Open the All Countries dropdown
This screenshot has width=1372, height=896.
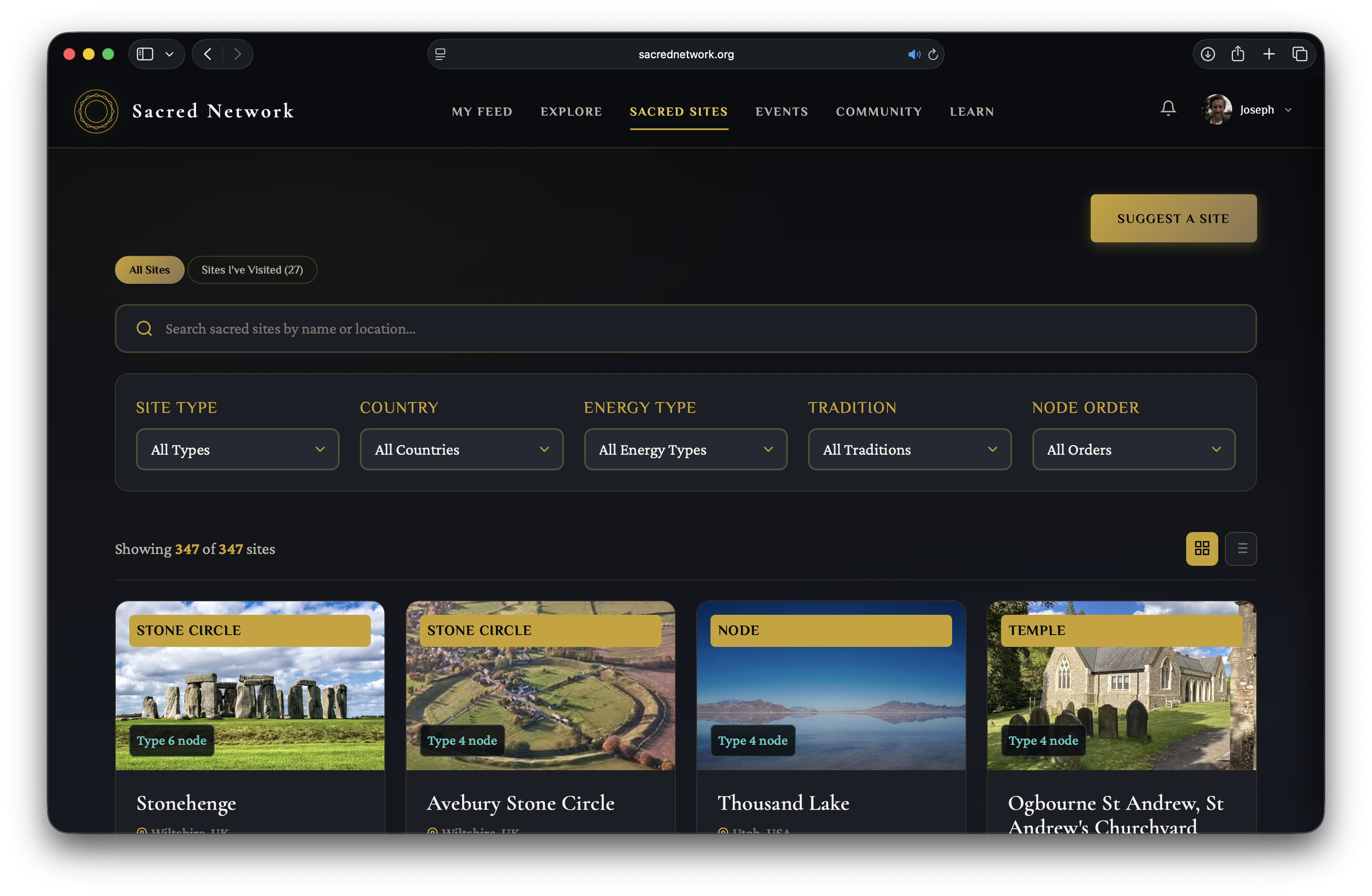click(x=461, y=449)
